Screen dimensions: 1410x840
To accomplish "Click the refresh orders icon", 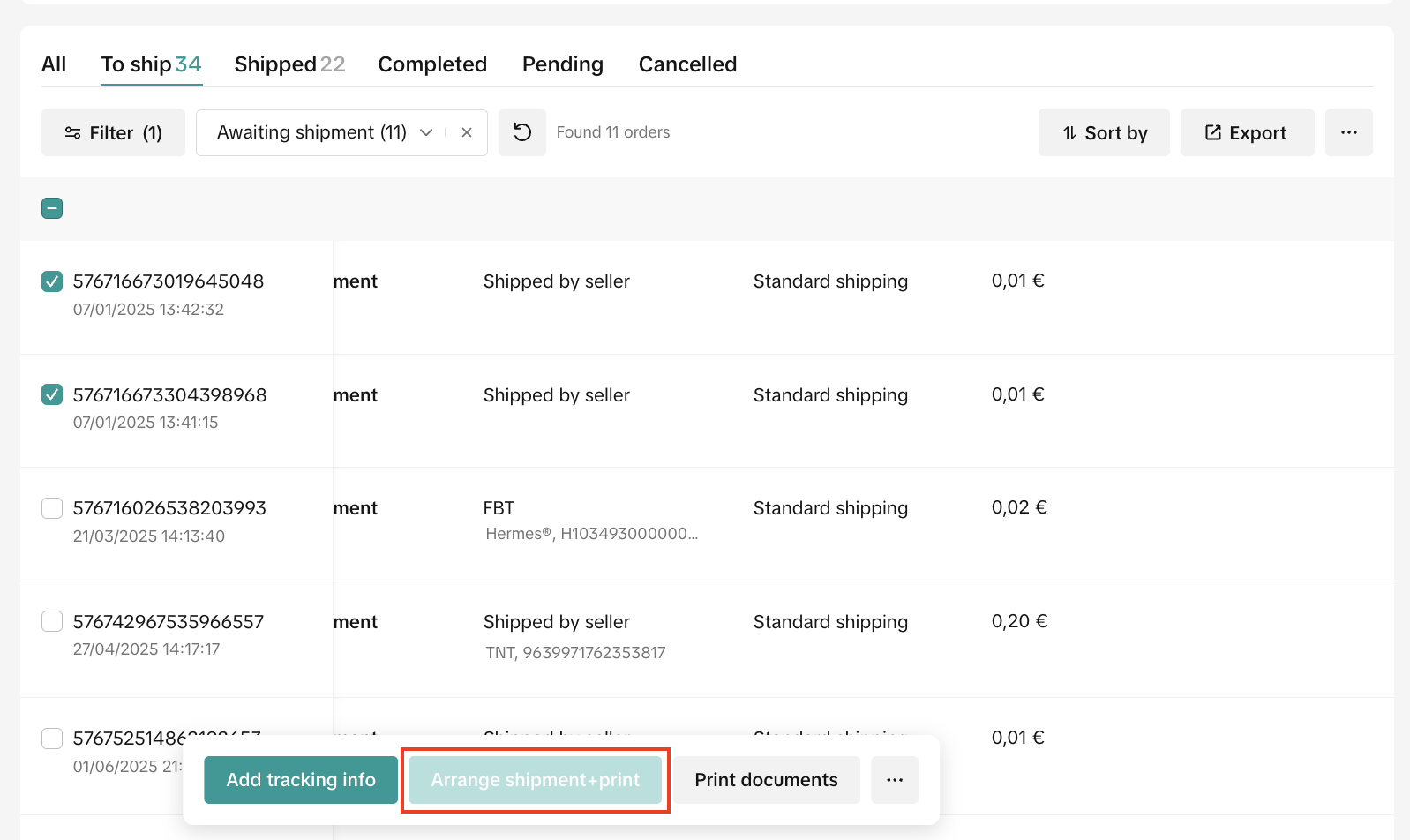I will [x=522, y=132].
